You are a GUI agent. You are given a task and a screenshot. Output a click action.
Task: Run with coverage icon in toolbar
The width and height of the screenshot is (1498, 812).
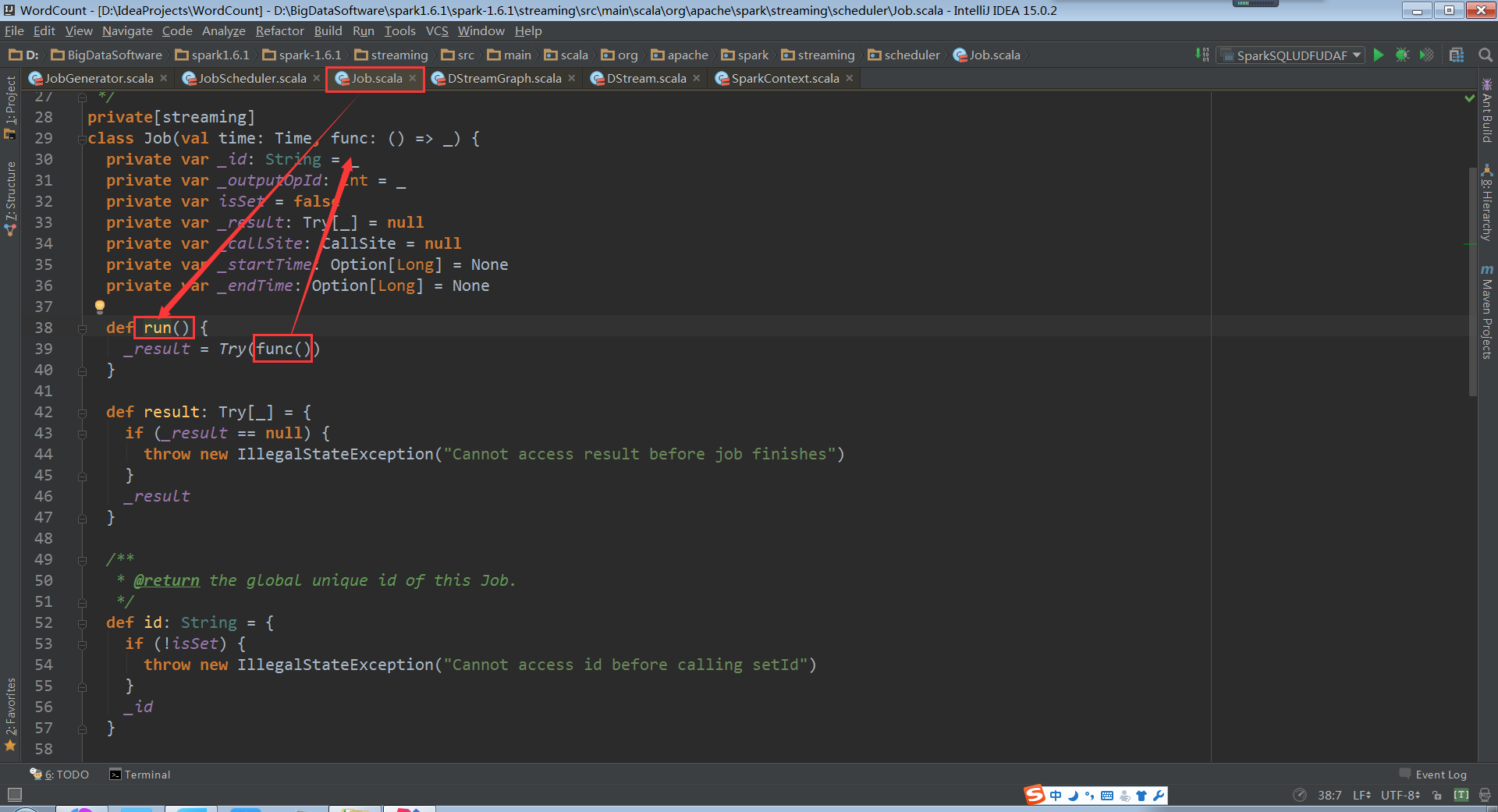click(x=1426, y=55)
